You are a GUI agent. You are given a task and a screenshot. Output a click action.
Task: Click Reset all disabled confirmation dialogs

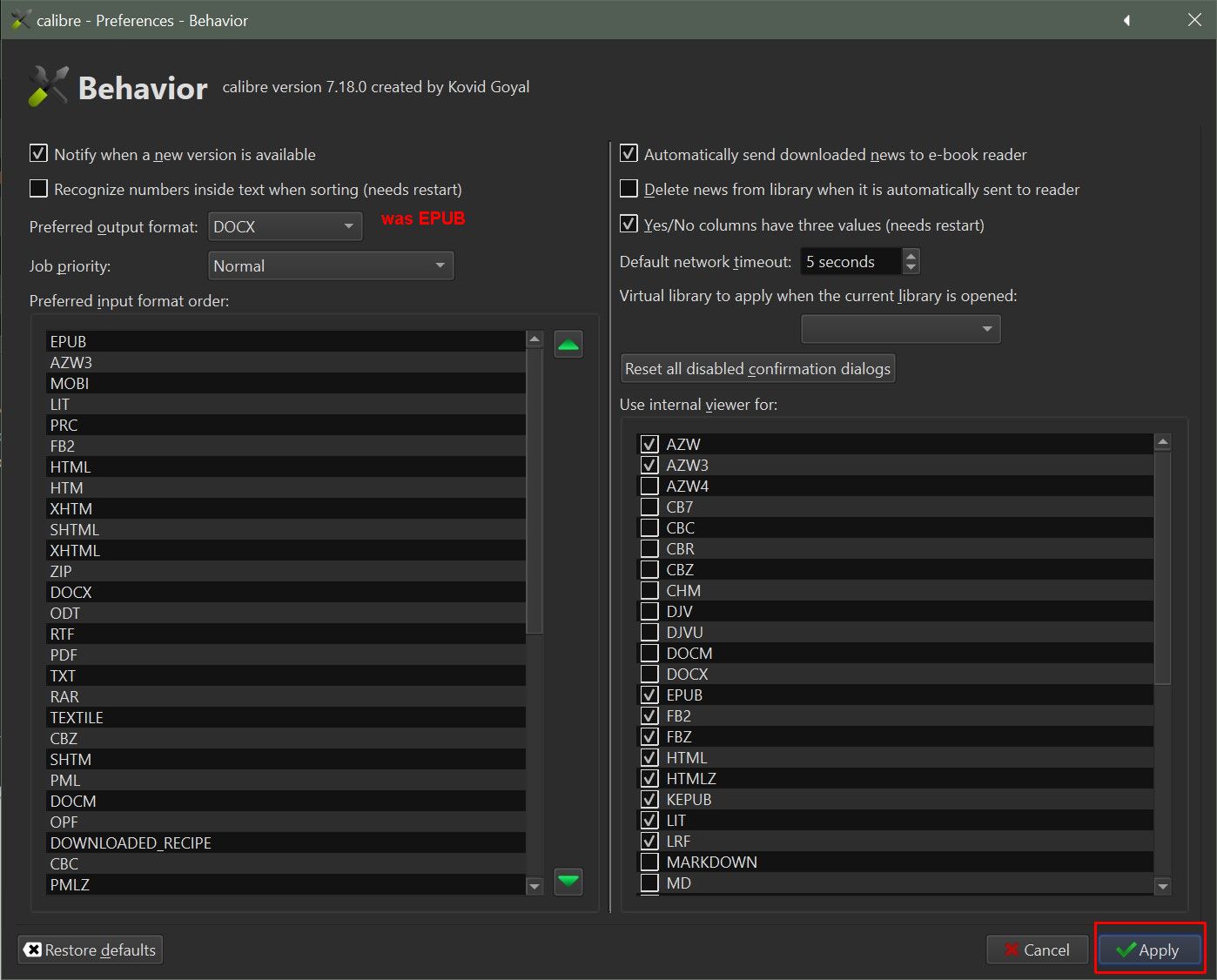click(x=757, y=368)
